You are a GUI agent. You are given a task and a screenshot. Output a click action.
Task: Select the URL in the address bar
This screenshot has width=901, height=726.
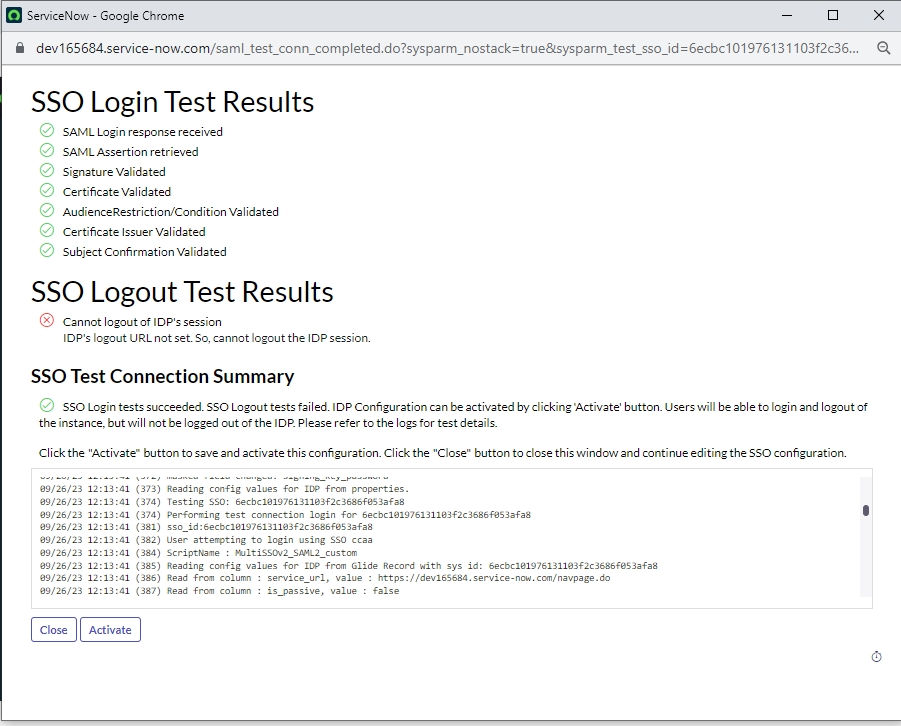[x=440, y=48]
